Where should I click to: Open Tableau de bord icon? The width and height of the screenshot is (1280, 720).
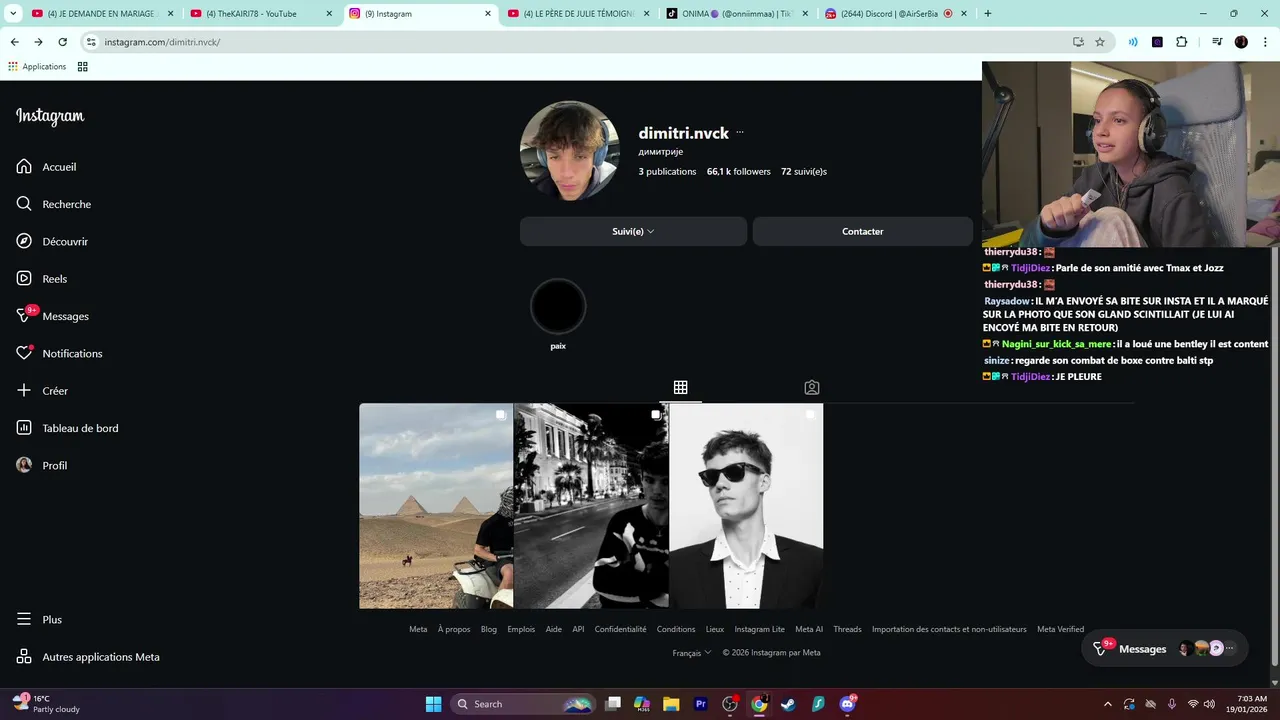click(24, 428)
